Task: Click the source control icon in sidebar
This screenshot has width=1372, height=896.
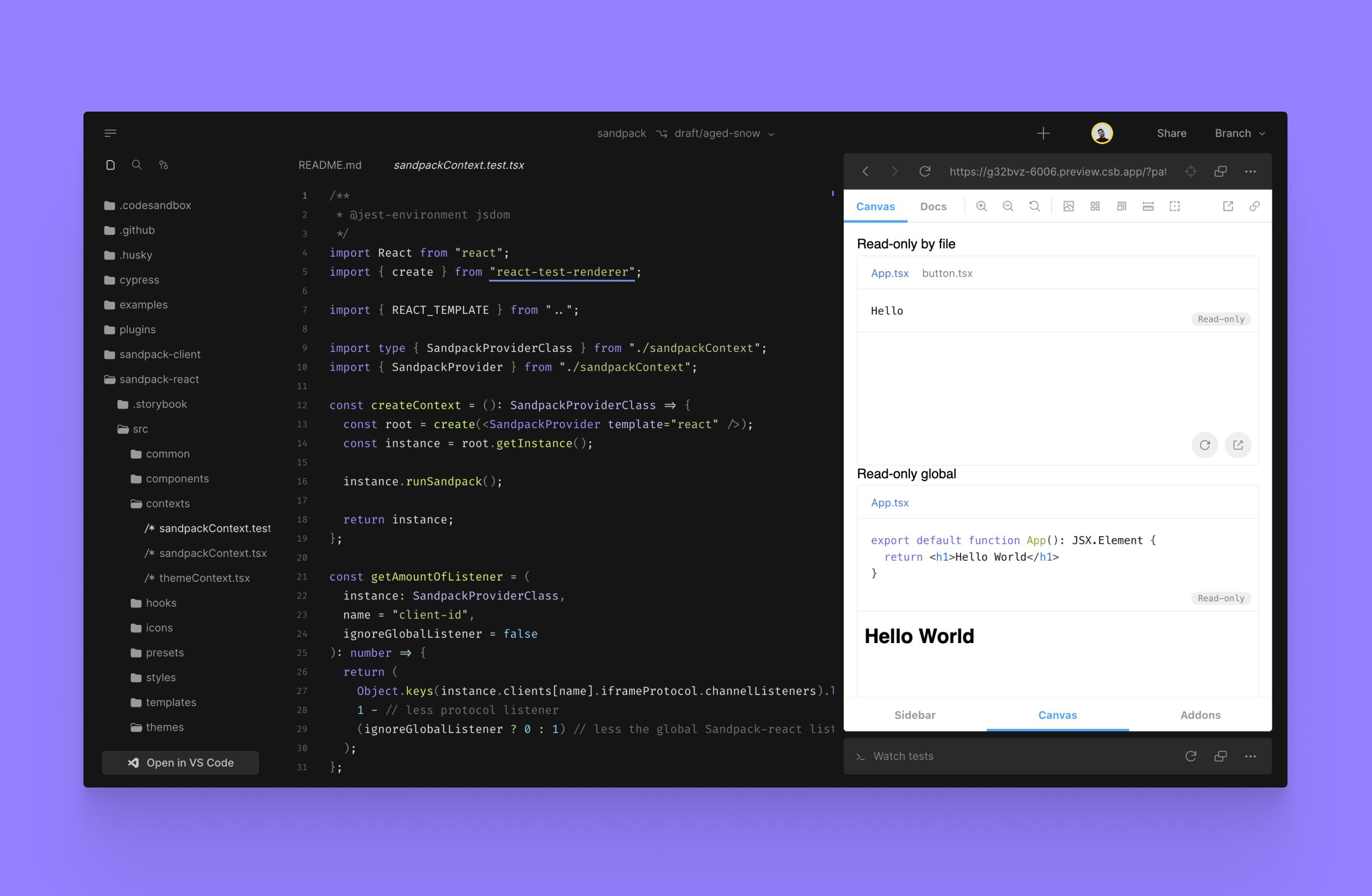Action: pyautogui.click(x=163, y=164)
